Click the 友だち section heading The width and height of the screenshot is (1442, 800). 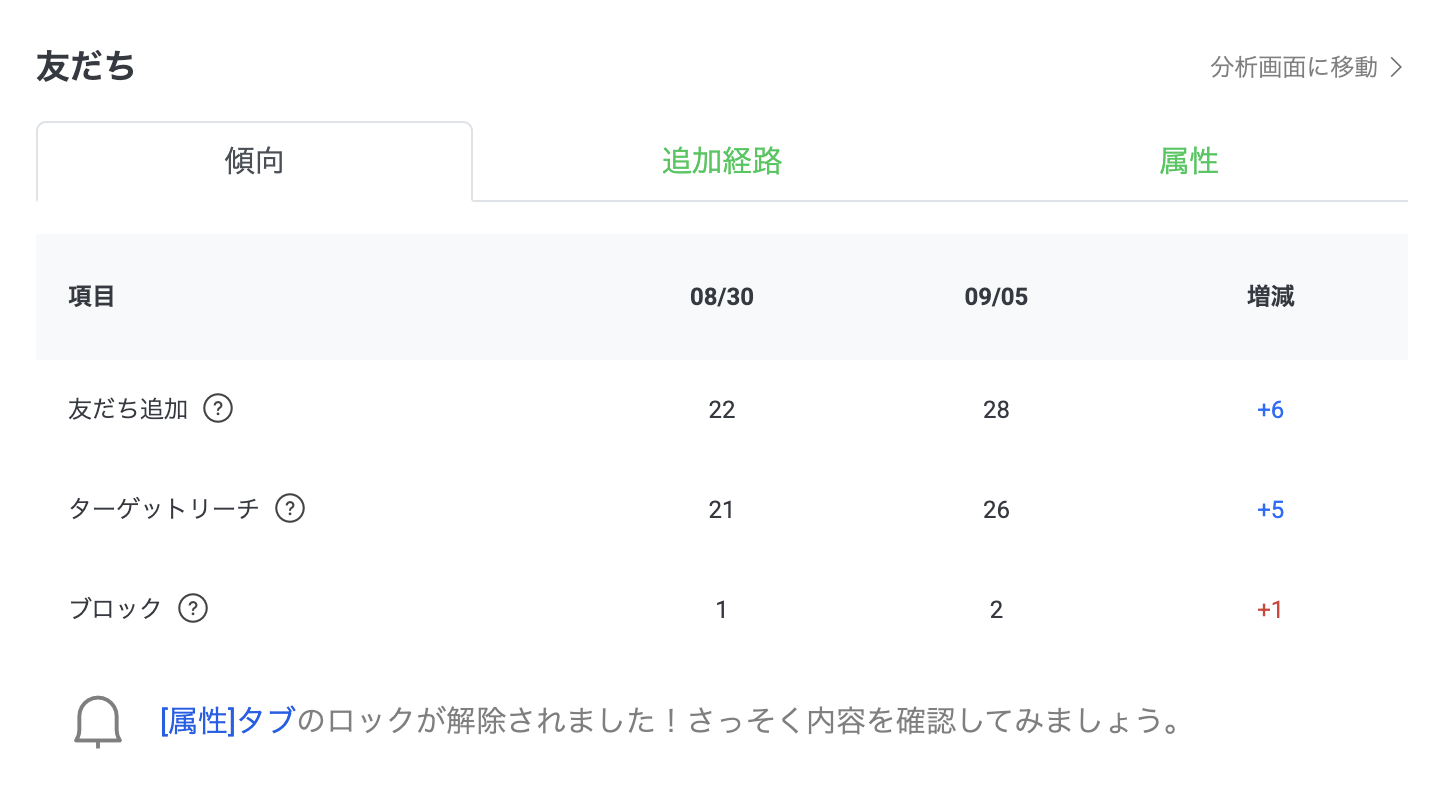[x=86, y=67]
